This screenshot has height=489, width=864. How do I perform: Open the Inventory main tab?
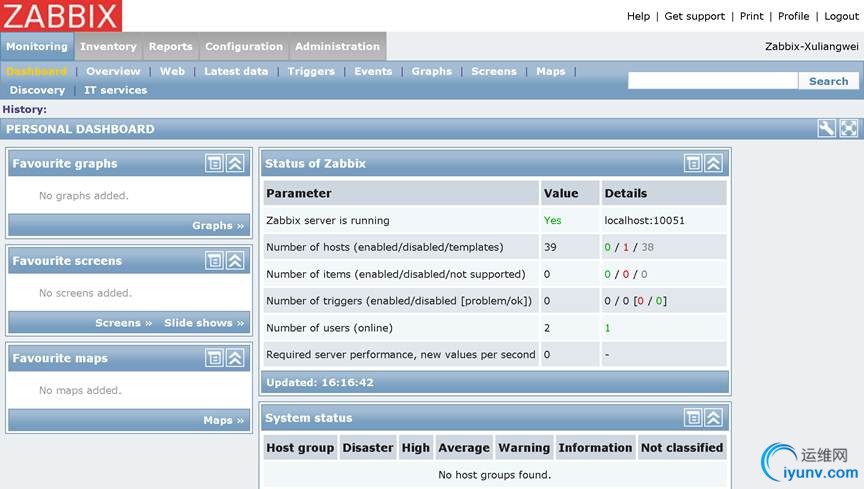(108, 46)
